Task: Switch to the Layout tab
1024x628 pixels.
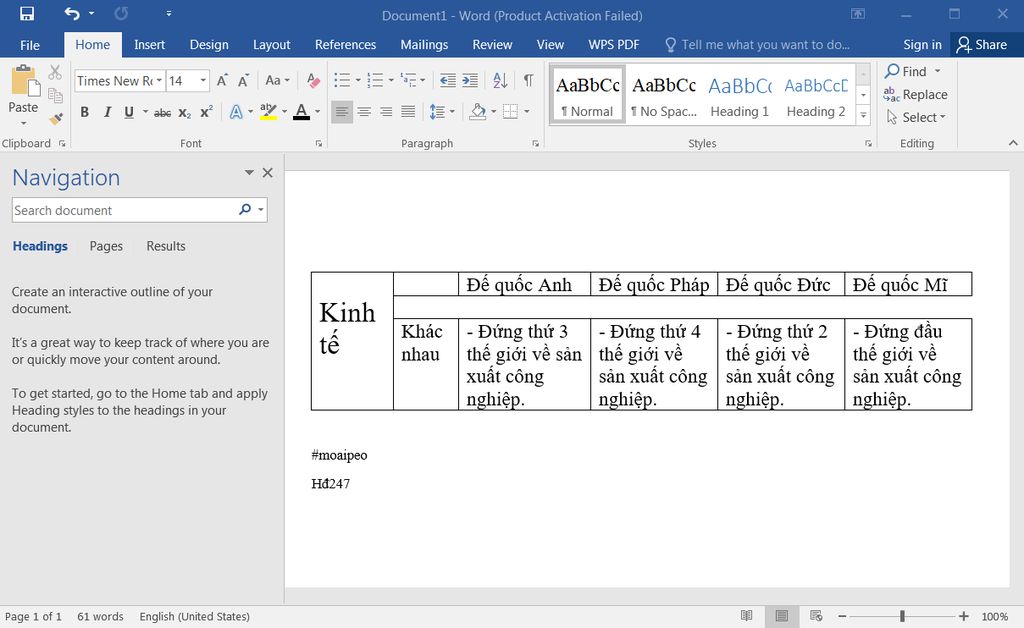Action: (x=272, y=45)
